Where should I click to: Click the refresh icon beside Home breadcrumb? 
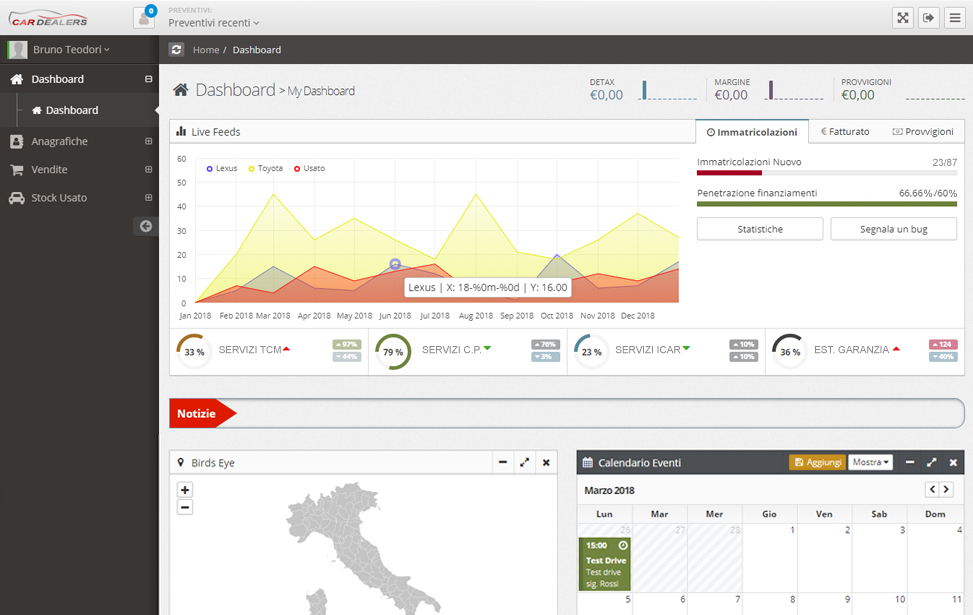tap(176, 50)
